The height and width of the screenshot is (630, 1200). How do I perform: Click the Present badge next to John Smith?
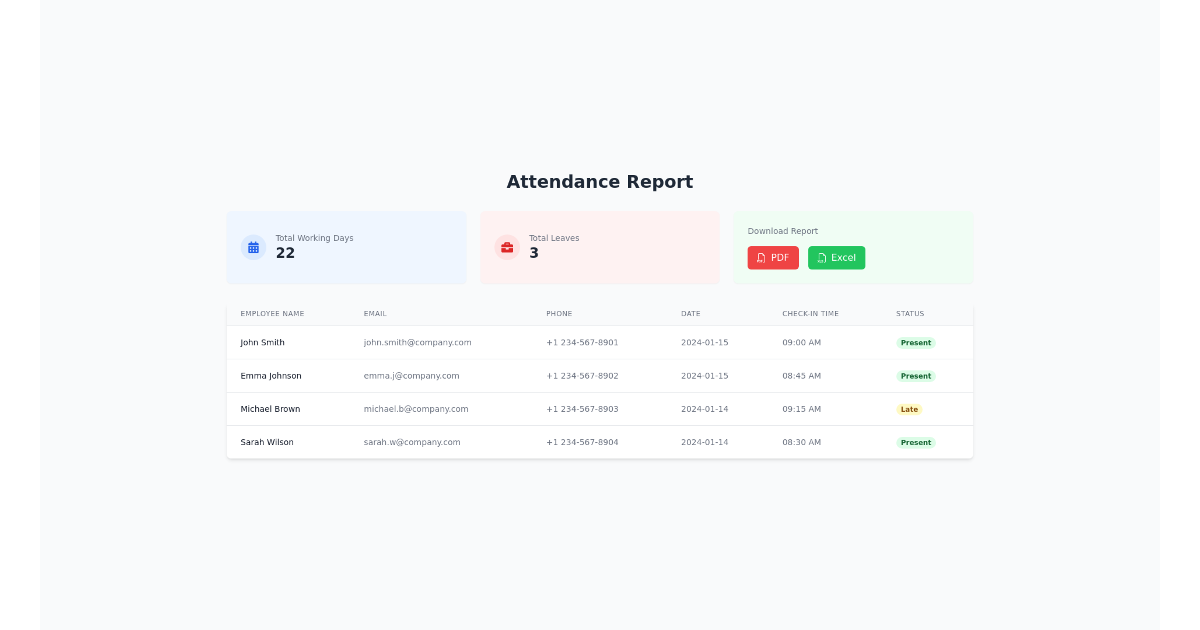916,342
